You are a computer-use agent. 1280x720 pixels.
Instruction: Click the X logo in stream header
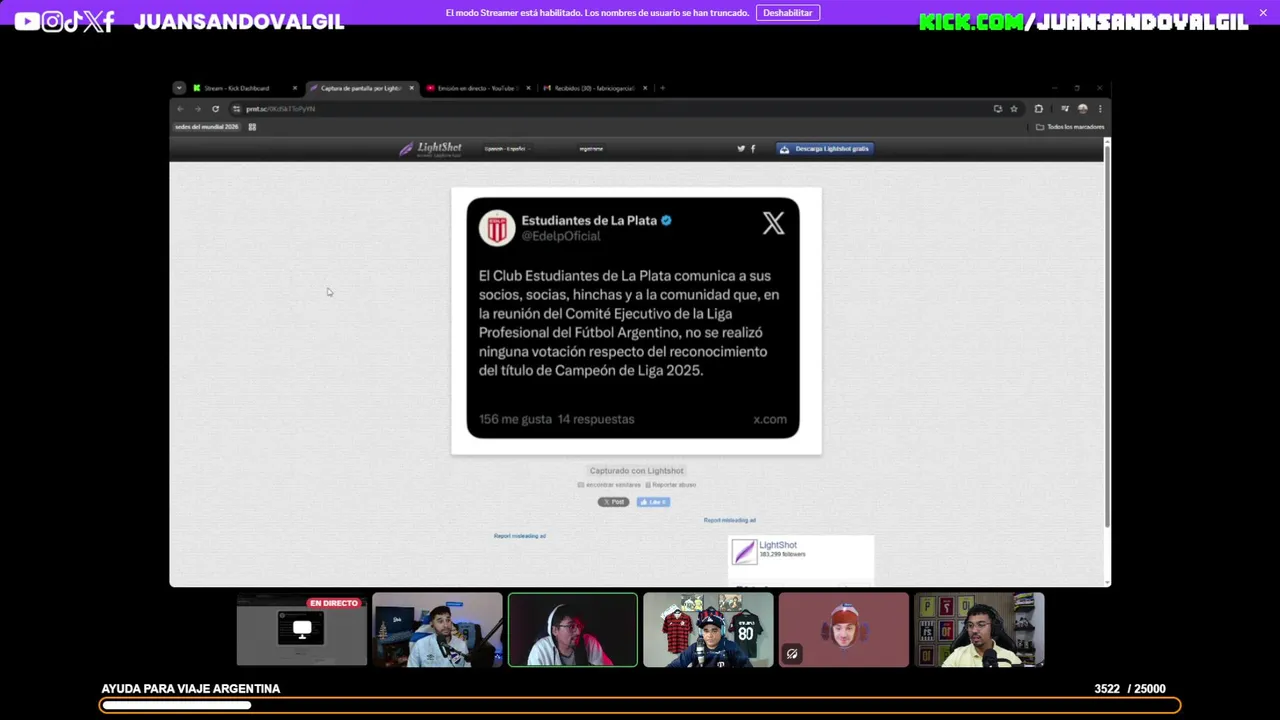point(93,21)
